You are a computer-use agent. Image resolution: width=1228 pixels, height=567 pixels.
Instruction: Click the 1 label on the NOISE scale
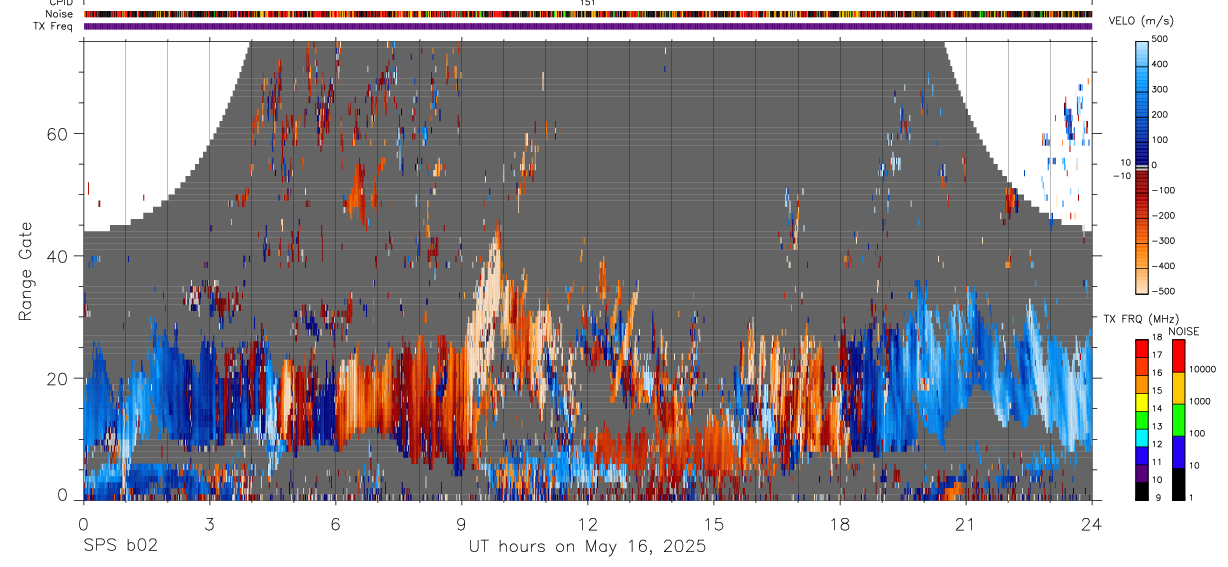coord(1191,498)
